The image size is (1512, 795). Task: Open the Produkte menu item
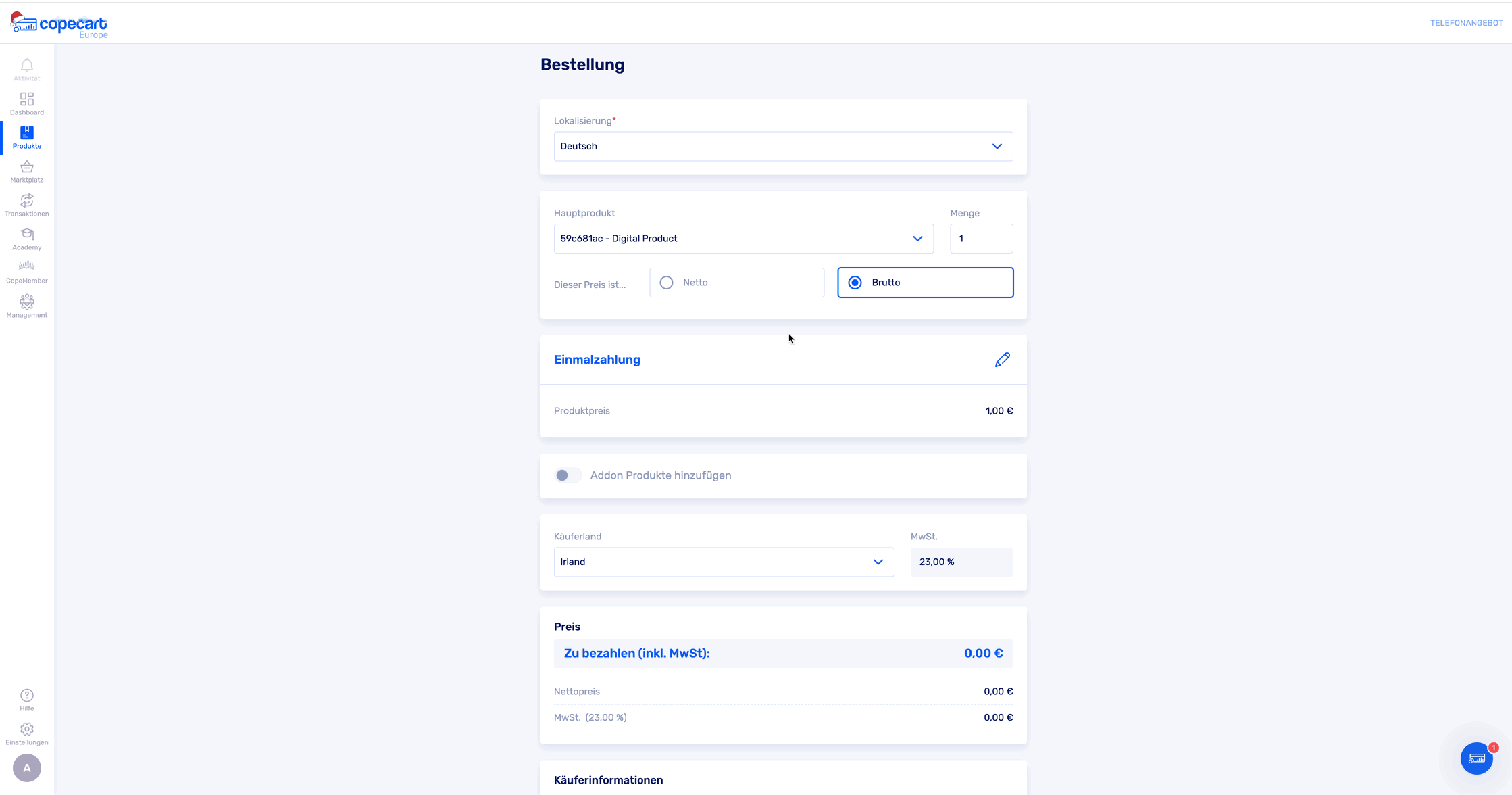pyautogui.click(x=27, y=137)
